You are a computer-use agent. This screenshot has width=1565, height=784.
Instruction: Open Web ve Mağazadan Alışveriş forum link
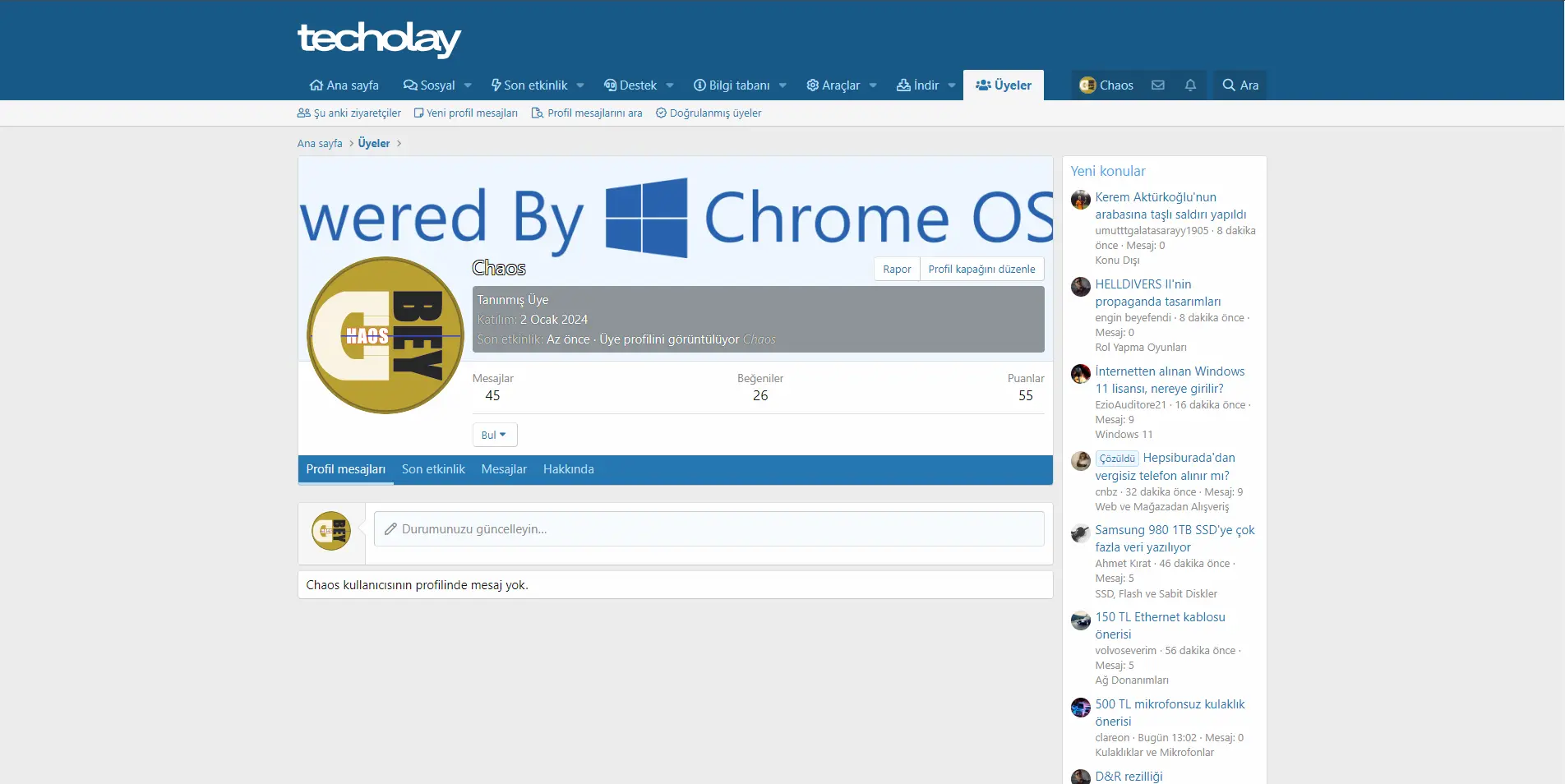click(x=1162, y=507)
